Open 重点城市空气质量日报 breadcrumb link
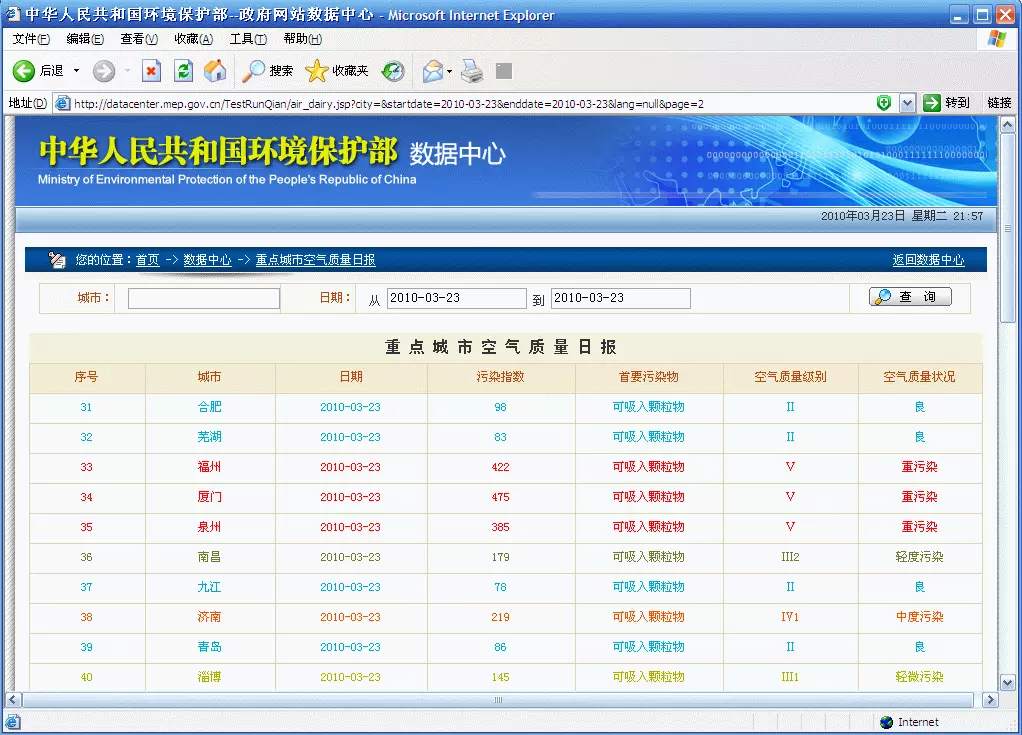 pos(315,260)
